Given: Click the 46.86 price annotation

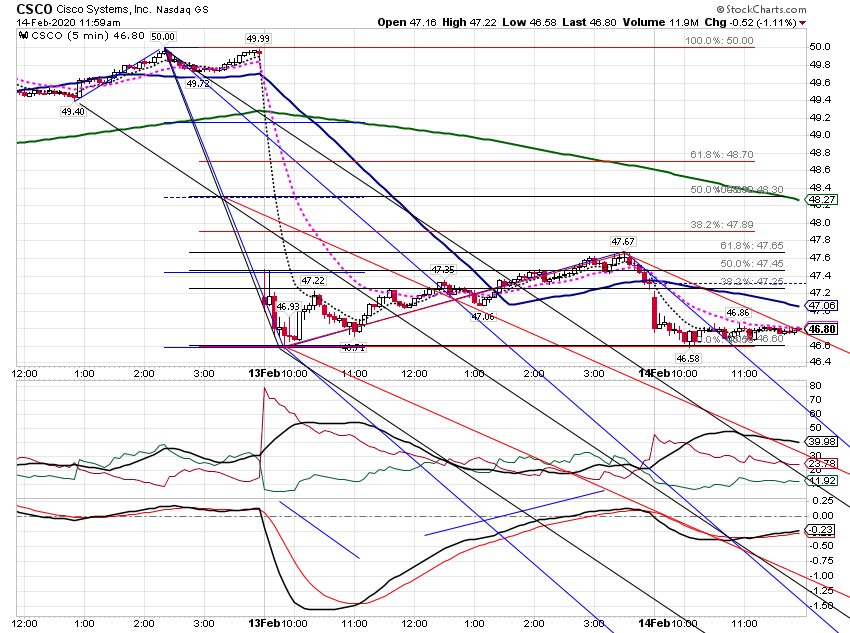Looking at the screenshot, I should point(738,313).
